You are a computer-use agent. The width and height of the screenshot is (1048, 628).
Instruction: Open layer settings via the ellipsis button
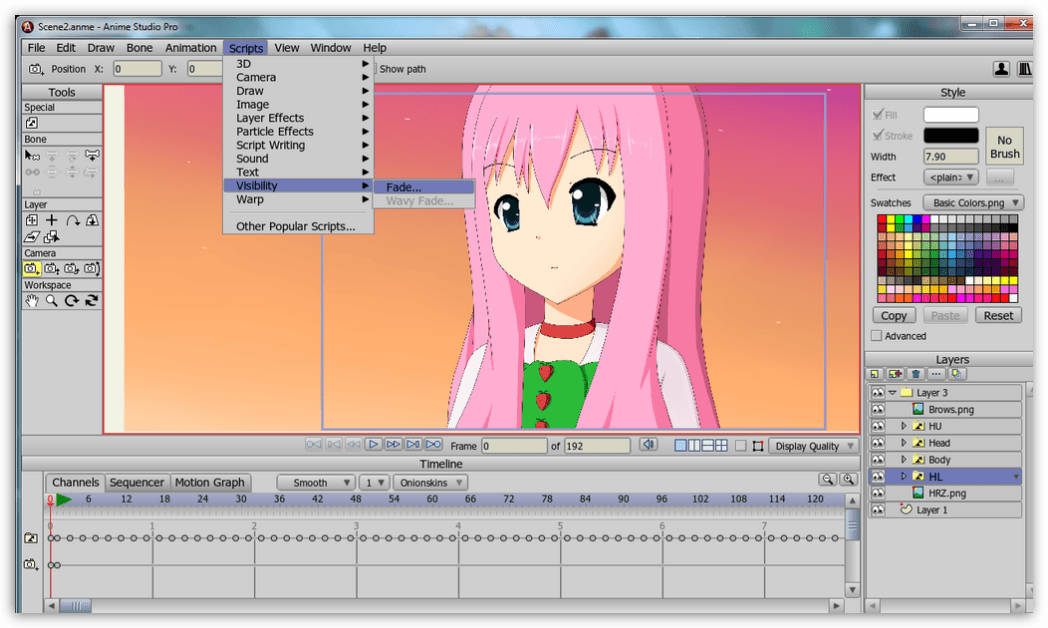[x=936, y=374]
